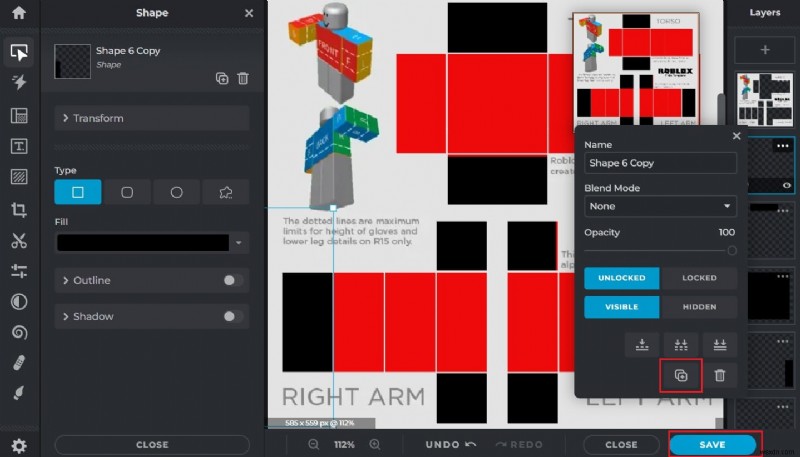This screenshot has height=457, width=800.
Task: Close the Shape panel with X
Action: click(x=249, y=13)
